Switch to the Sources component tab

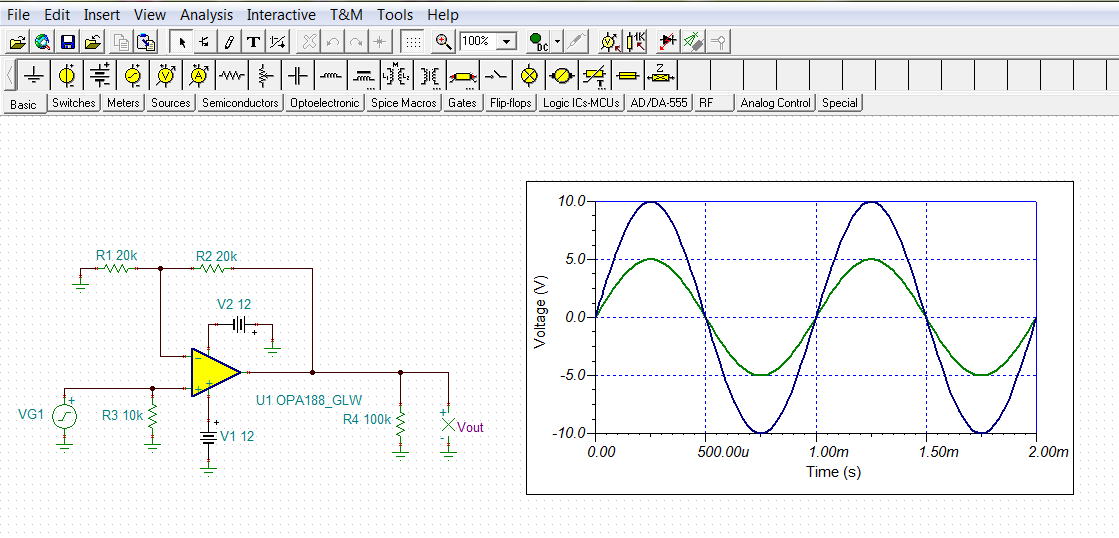171,103
